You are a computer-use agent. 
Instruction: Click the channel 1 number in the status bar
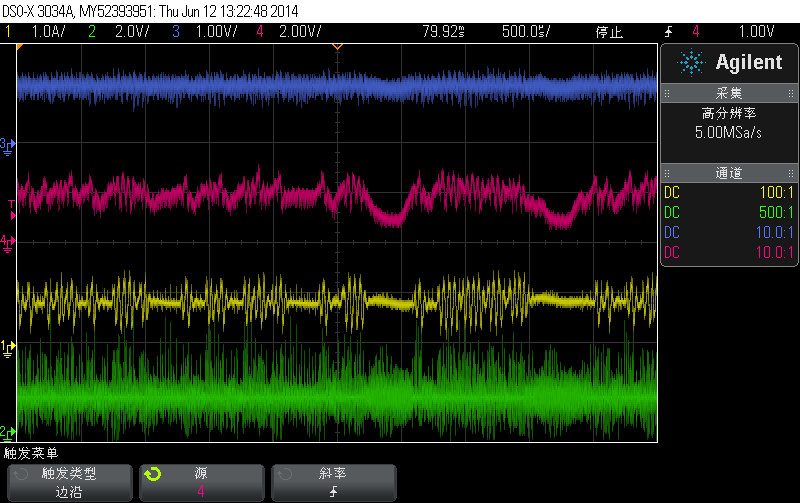[x=8, y=32]
